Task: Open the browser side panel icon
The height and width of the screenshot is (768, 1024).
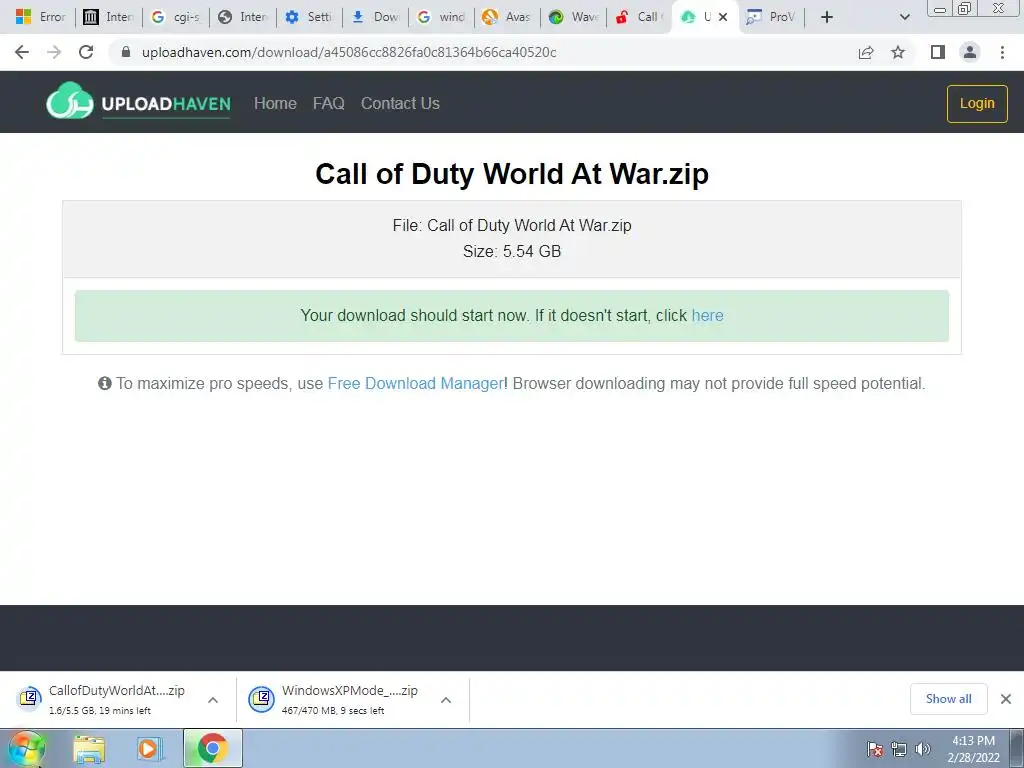Action: click(x=938, y=52)
